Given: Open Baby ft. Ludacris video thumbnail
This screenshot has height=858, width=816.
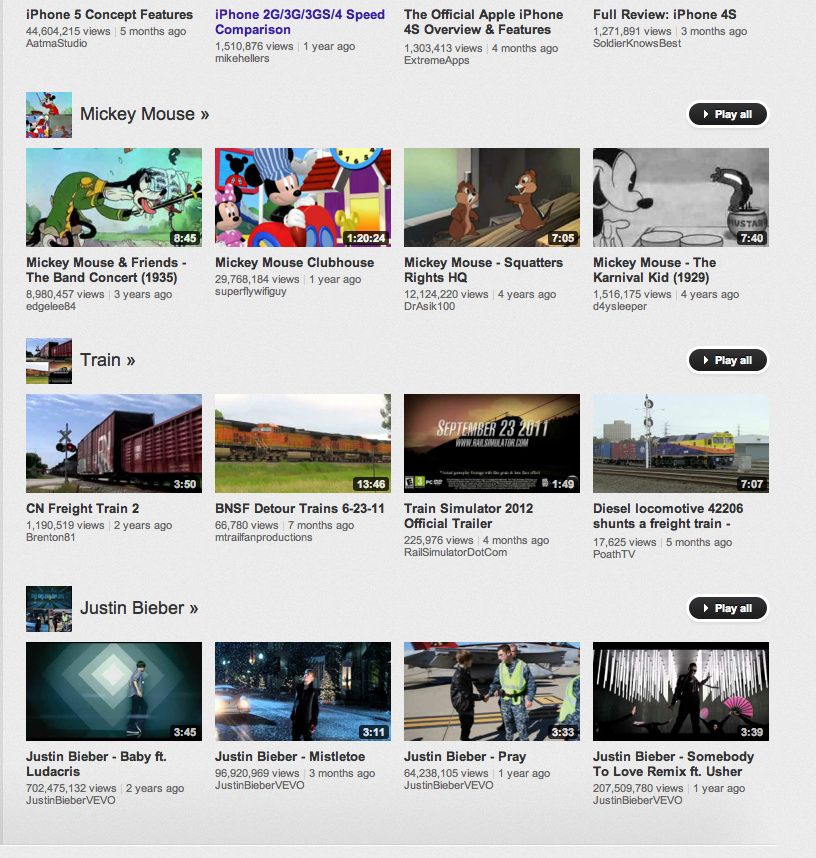Looking at the screenshot, I should coord(114,691).
